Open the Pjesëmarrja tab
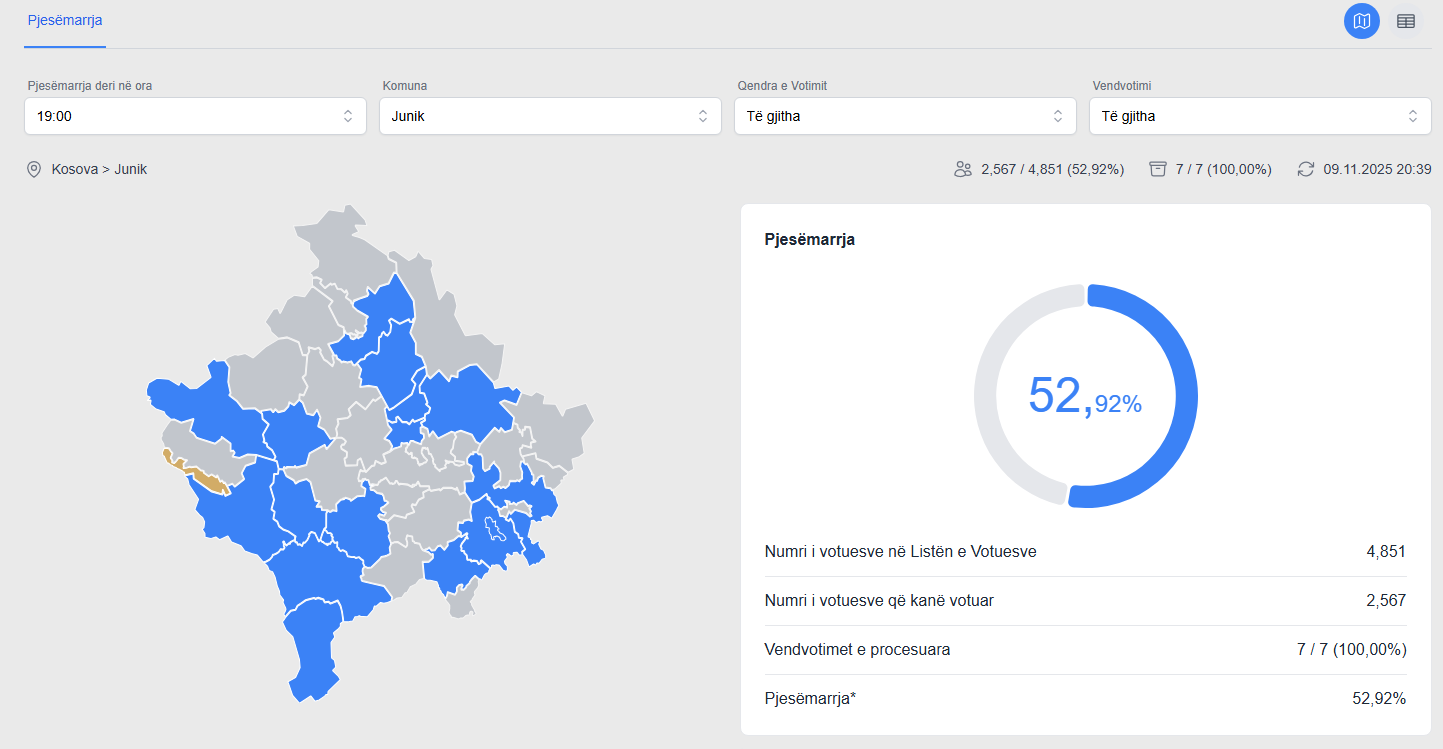Viewport: 1443px width, 749px height. 65,20
